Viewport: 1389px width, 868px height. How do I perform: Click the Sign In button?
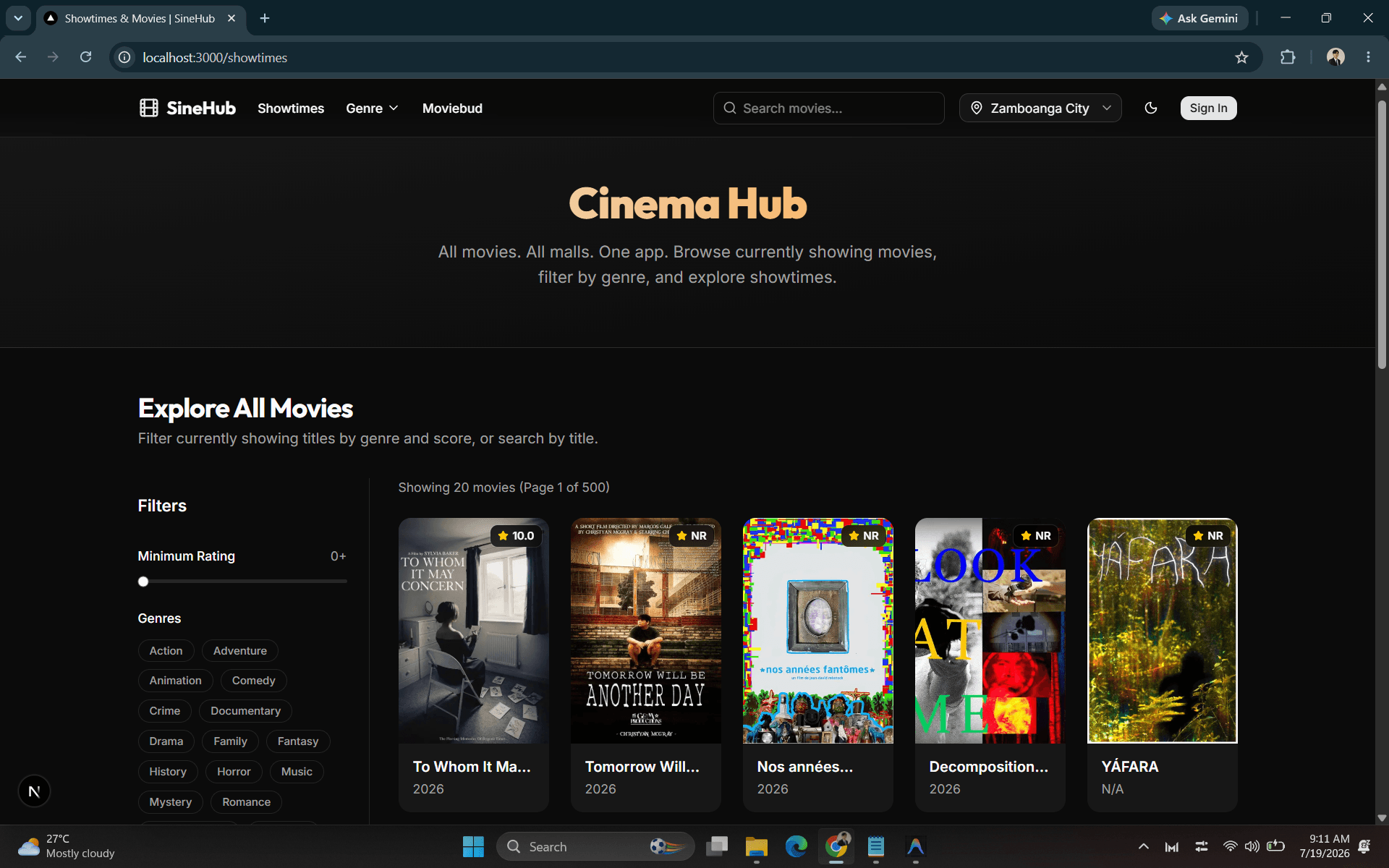point(1208,108)
